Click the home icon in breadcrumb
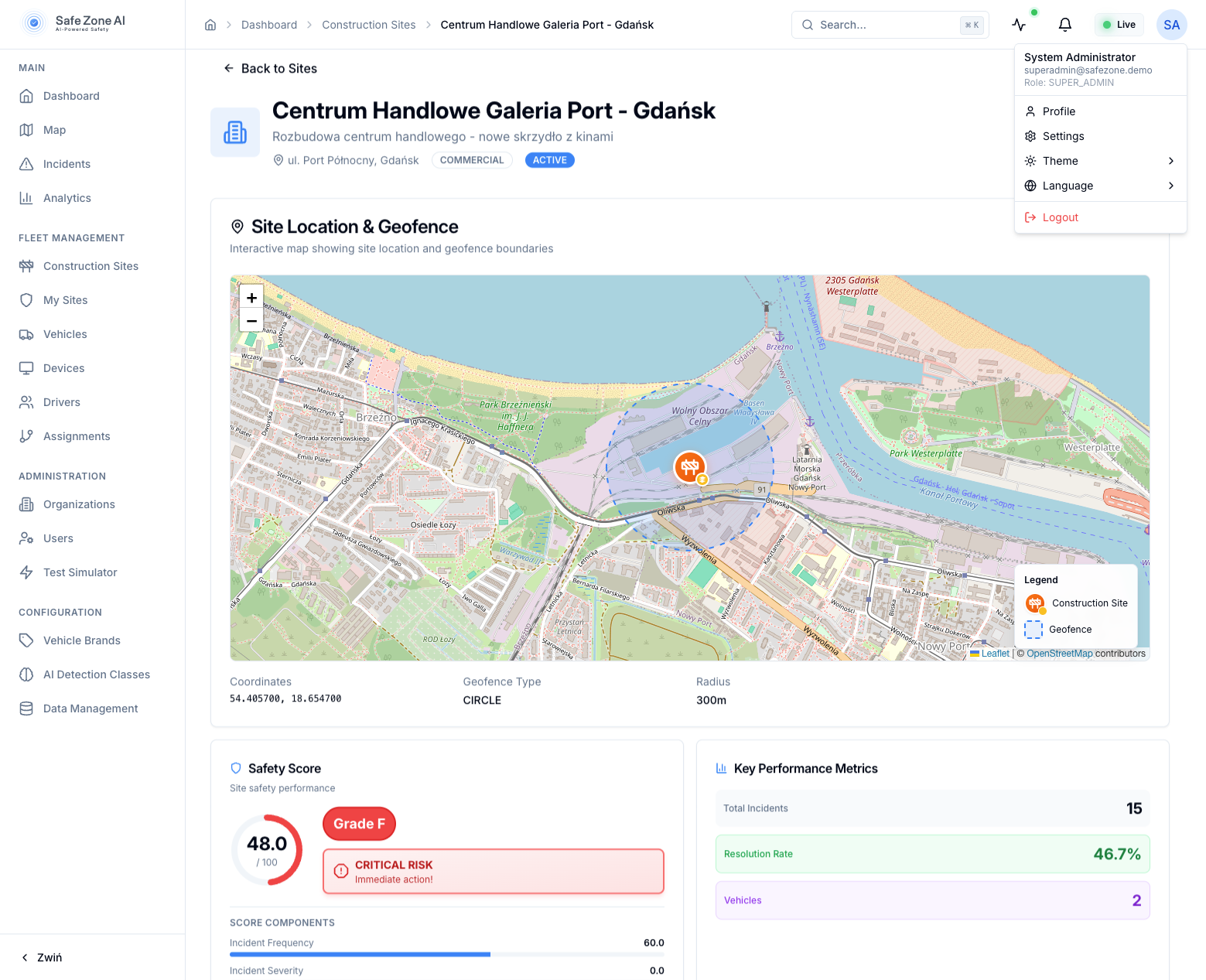This screenshot has width=1206, height=980. point(210,25)
